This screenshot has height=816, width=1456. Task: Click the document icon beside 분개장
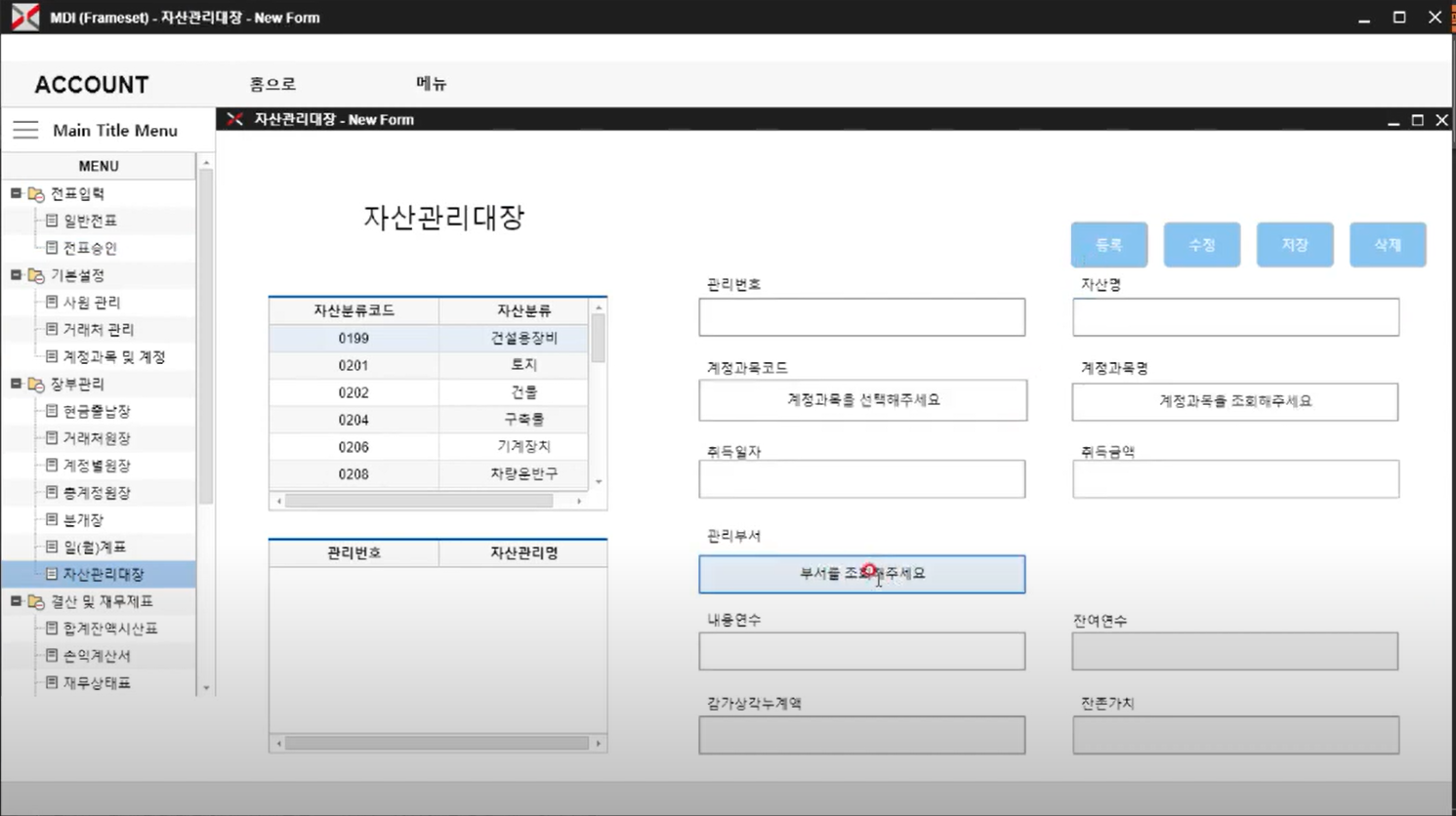click(52, 520)
